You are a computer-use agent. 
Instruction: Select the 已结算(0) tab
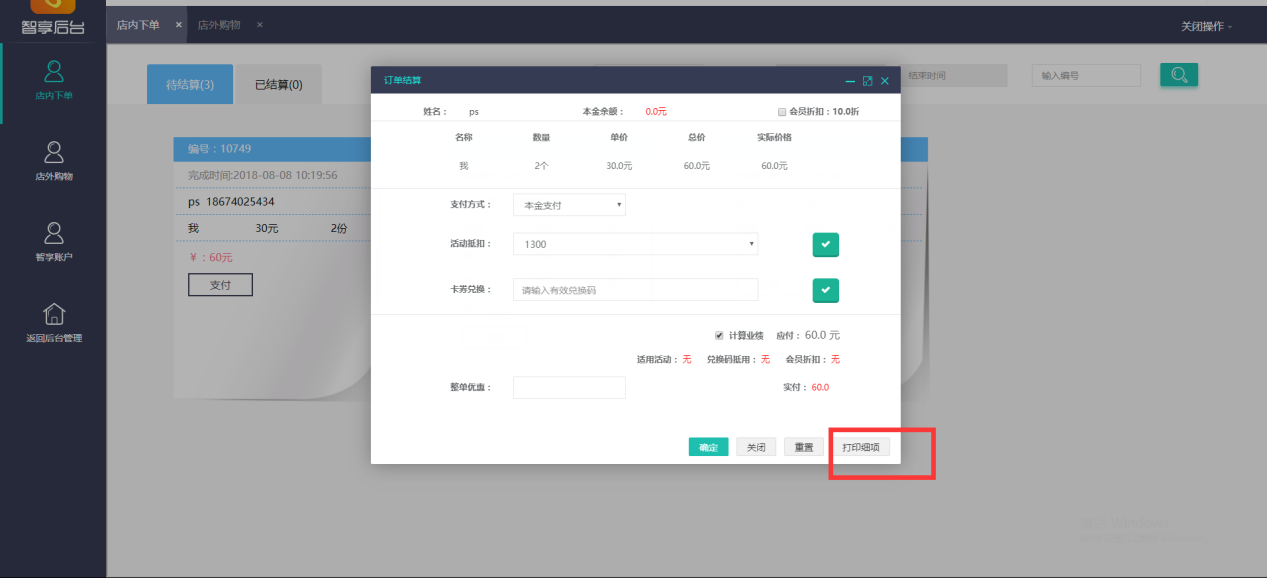click(x=279, y=85)
